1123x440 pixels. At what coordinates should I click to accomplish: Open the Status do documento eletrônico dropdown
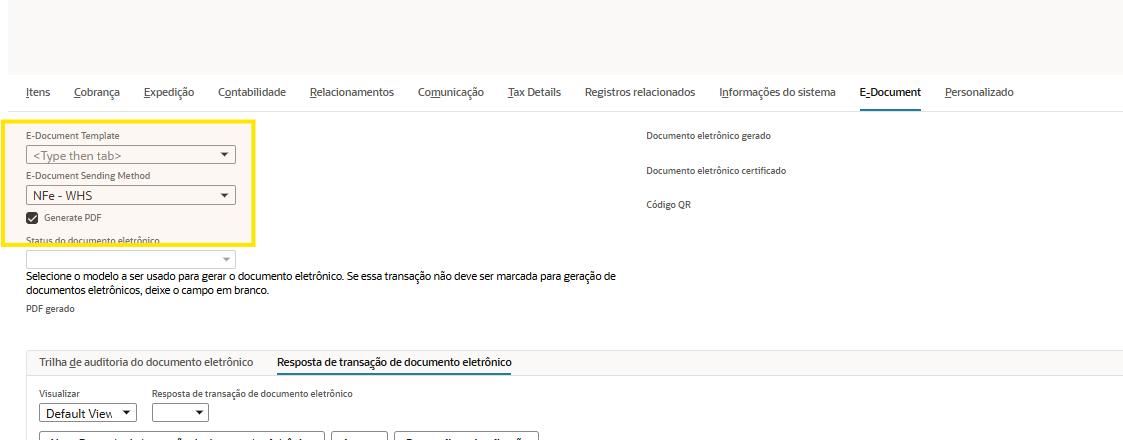226,259
